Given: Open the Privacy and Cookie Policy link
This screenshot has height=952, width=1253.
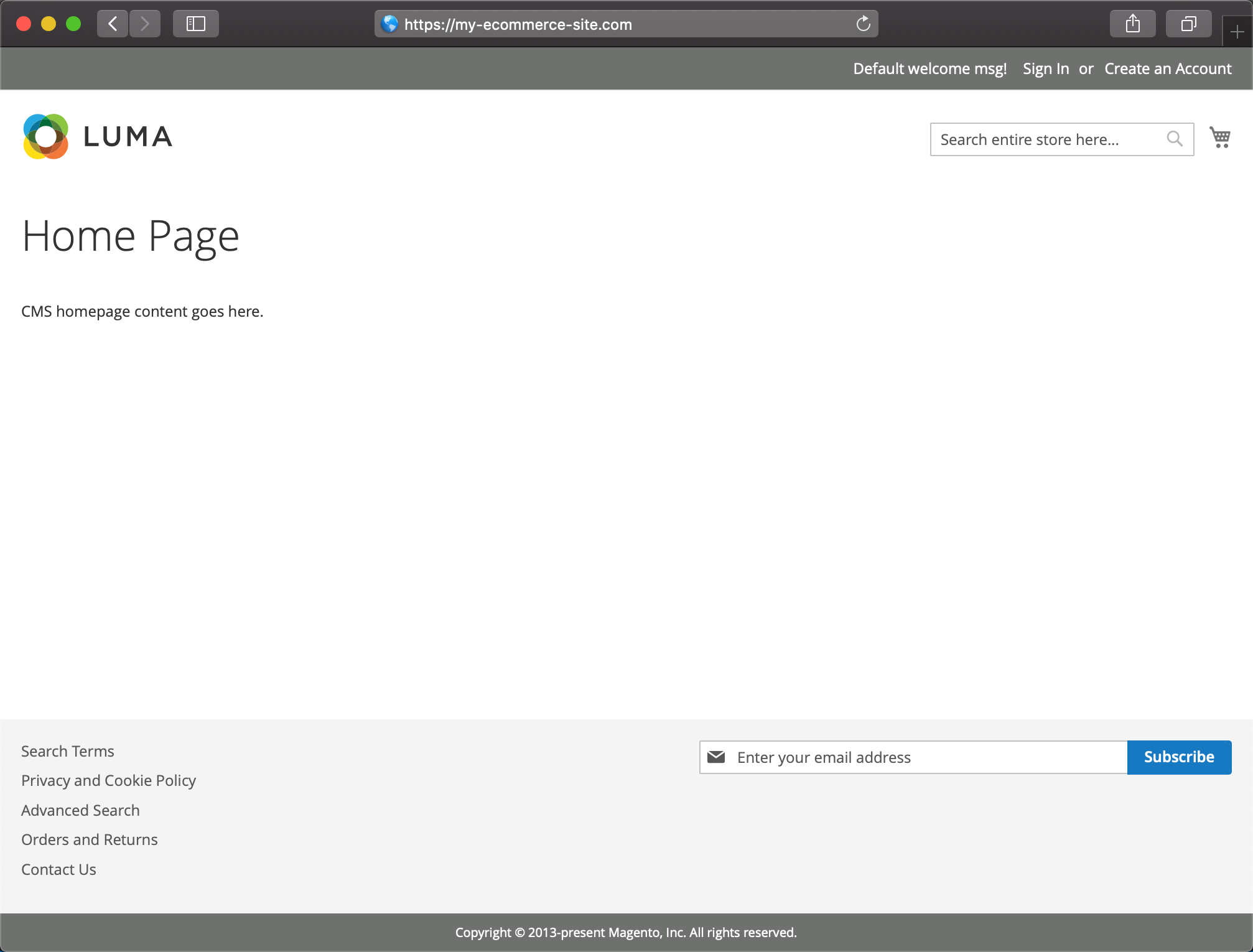Looking at the screenshot, I should [108, 780].
